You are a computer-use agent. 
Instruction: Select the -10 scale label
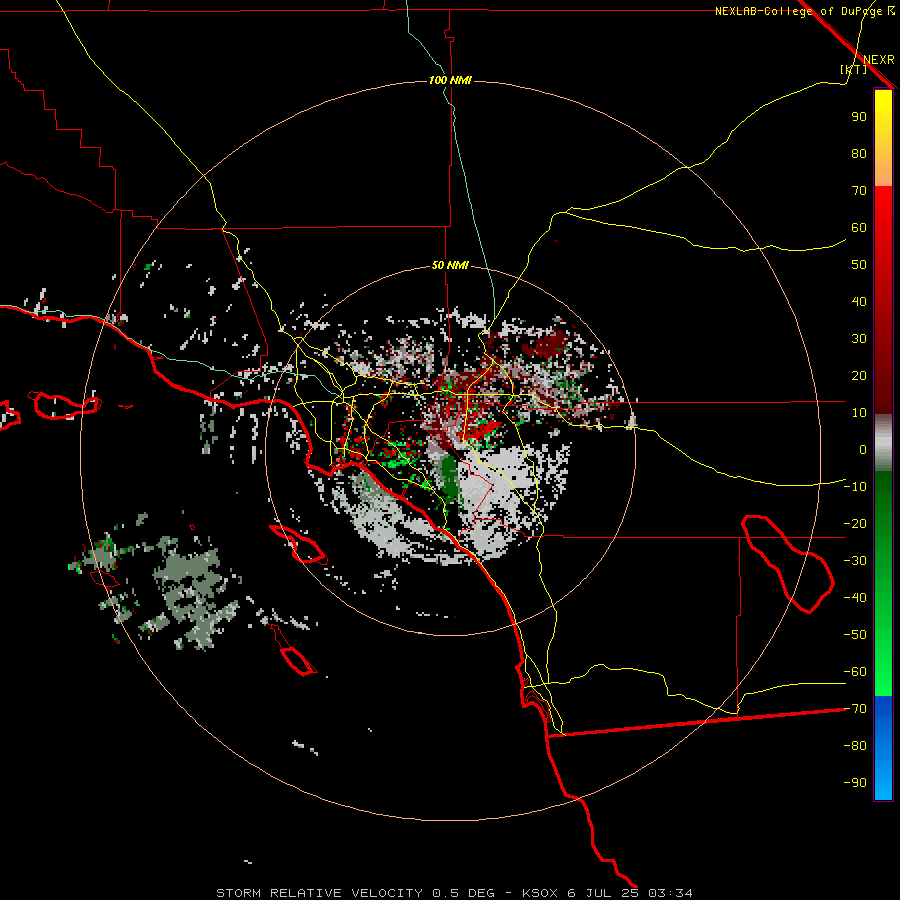[855, 487]
